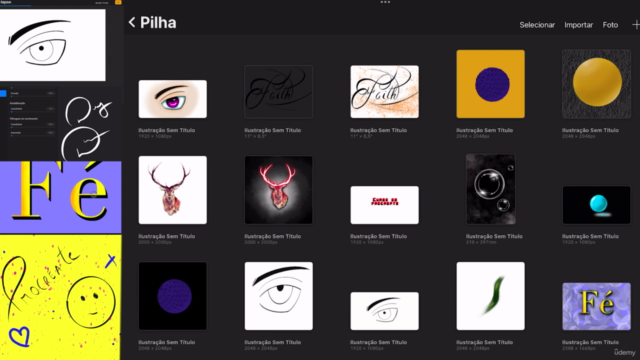
Task: Open the large square eye sketch artwork
Action: pos(278,296)
